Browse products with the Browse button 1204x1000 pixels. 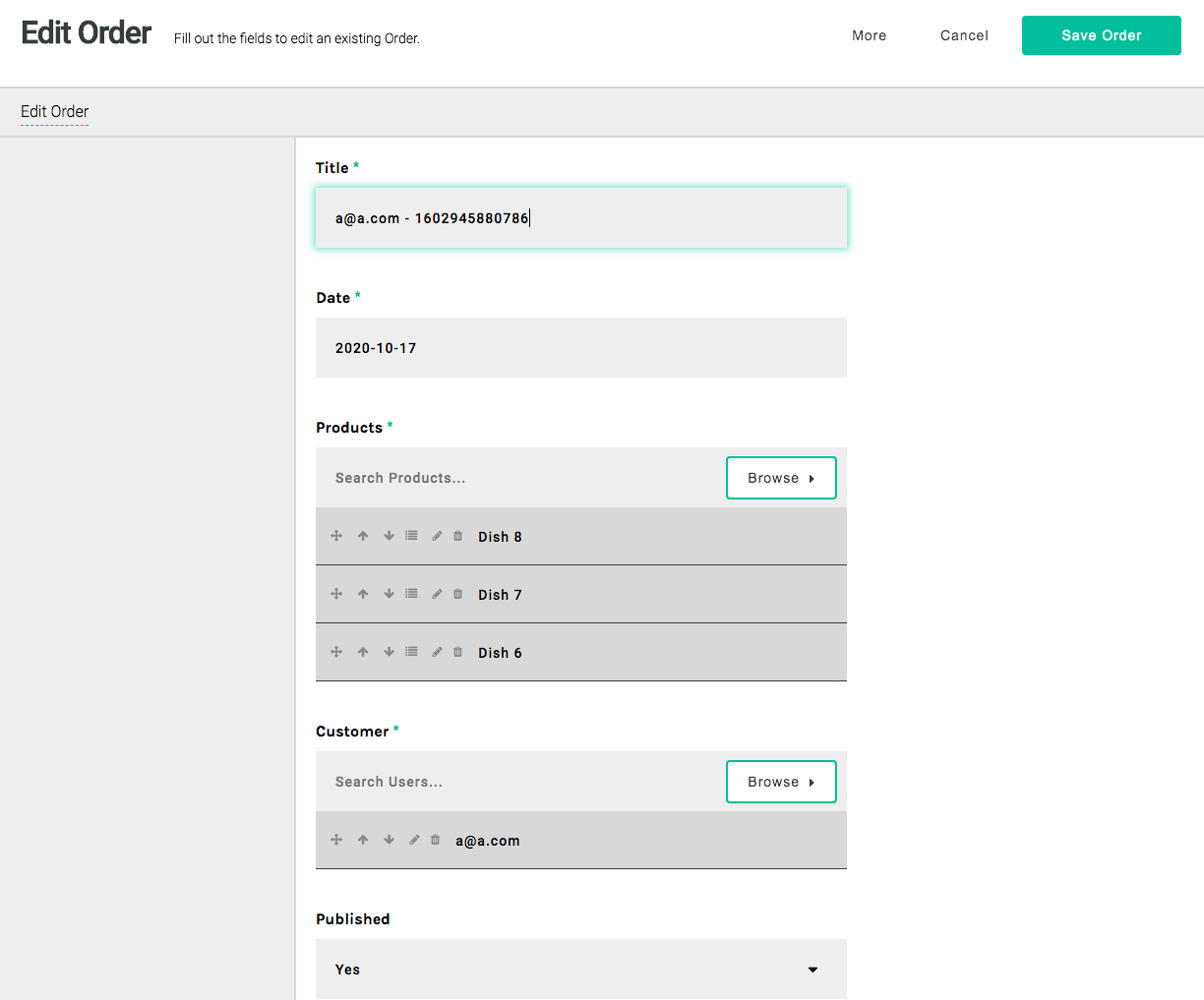781,478
